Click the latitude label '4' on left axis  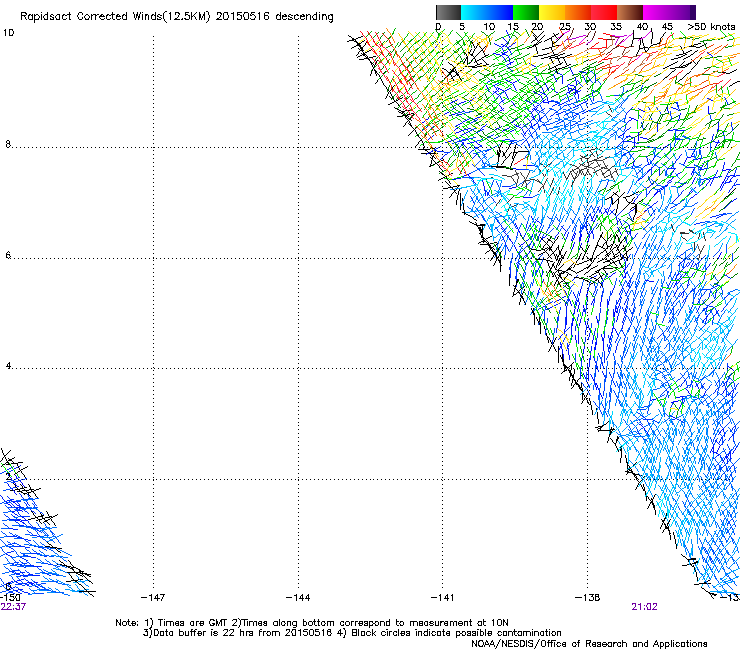tap(8, 366)
